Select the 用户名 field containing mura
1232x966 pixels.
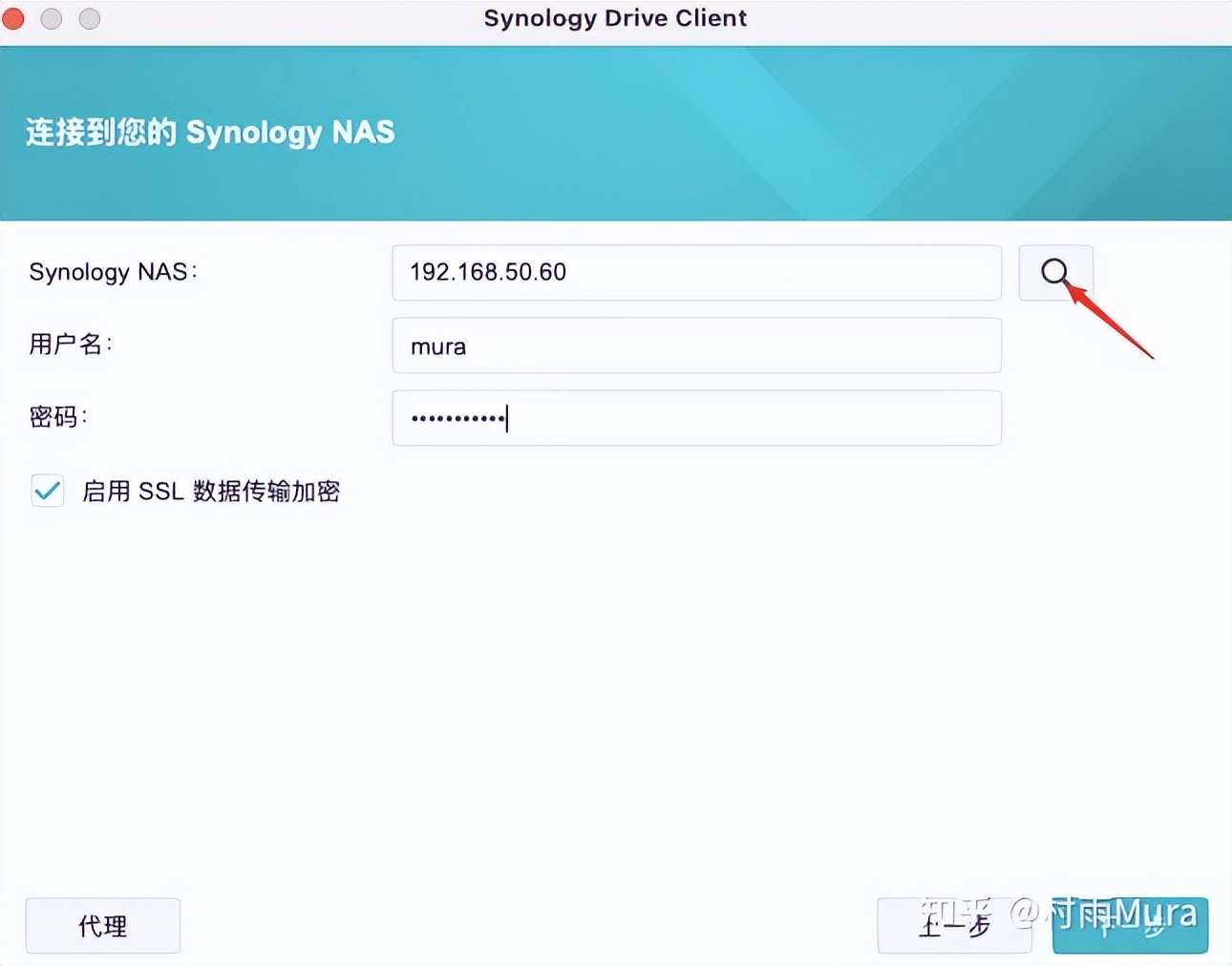pyautogui.click(x=696, y=346)
